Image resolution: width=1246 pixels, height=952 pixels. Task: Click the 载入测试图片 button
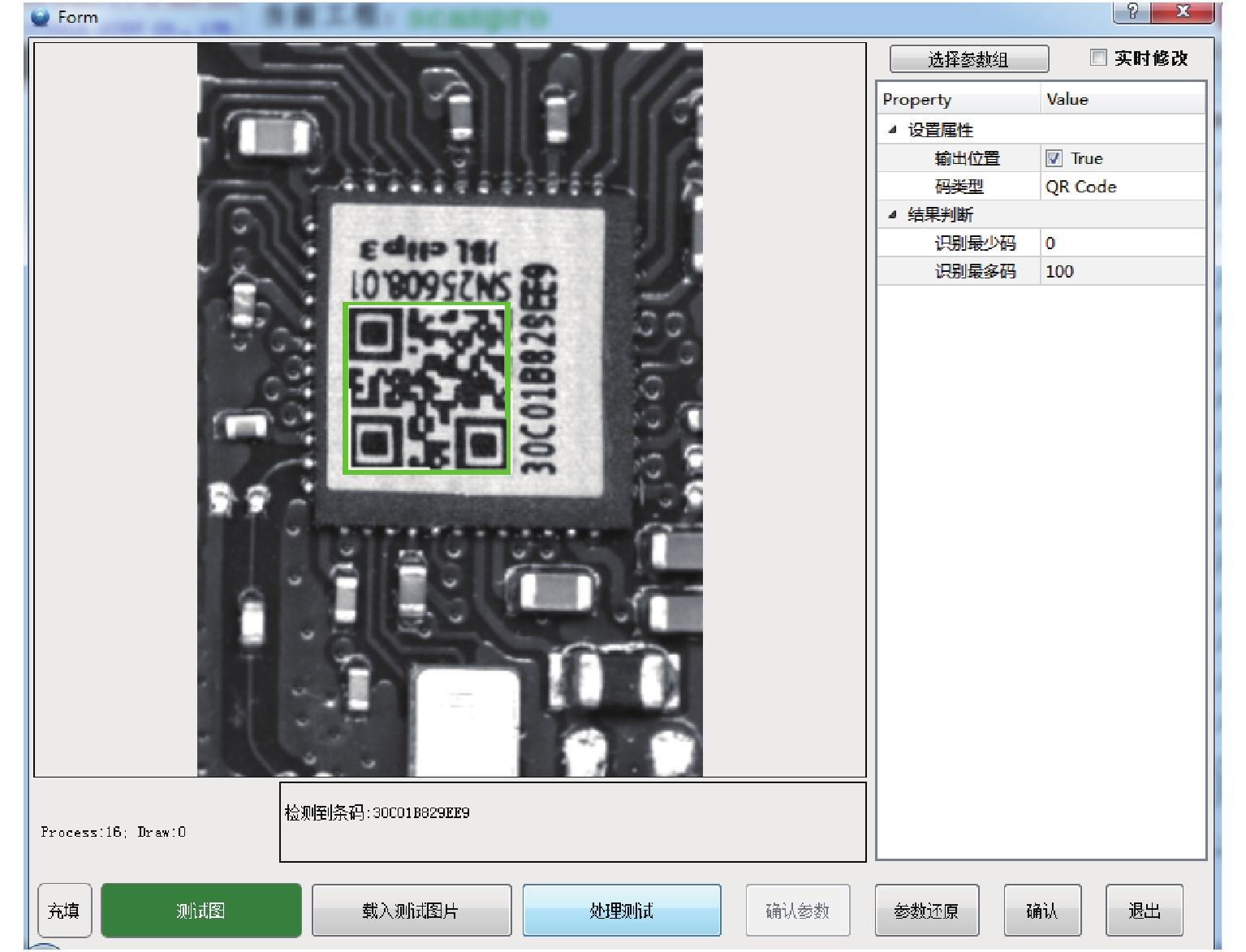point(412,911)
